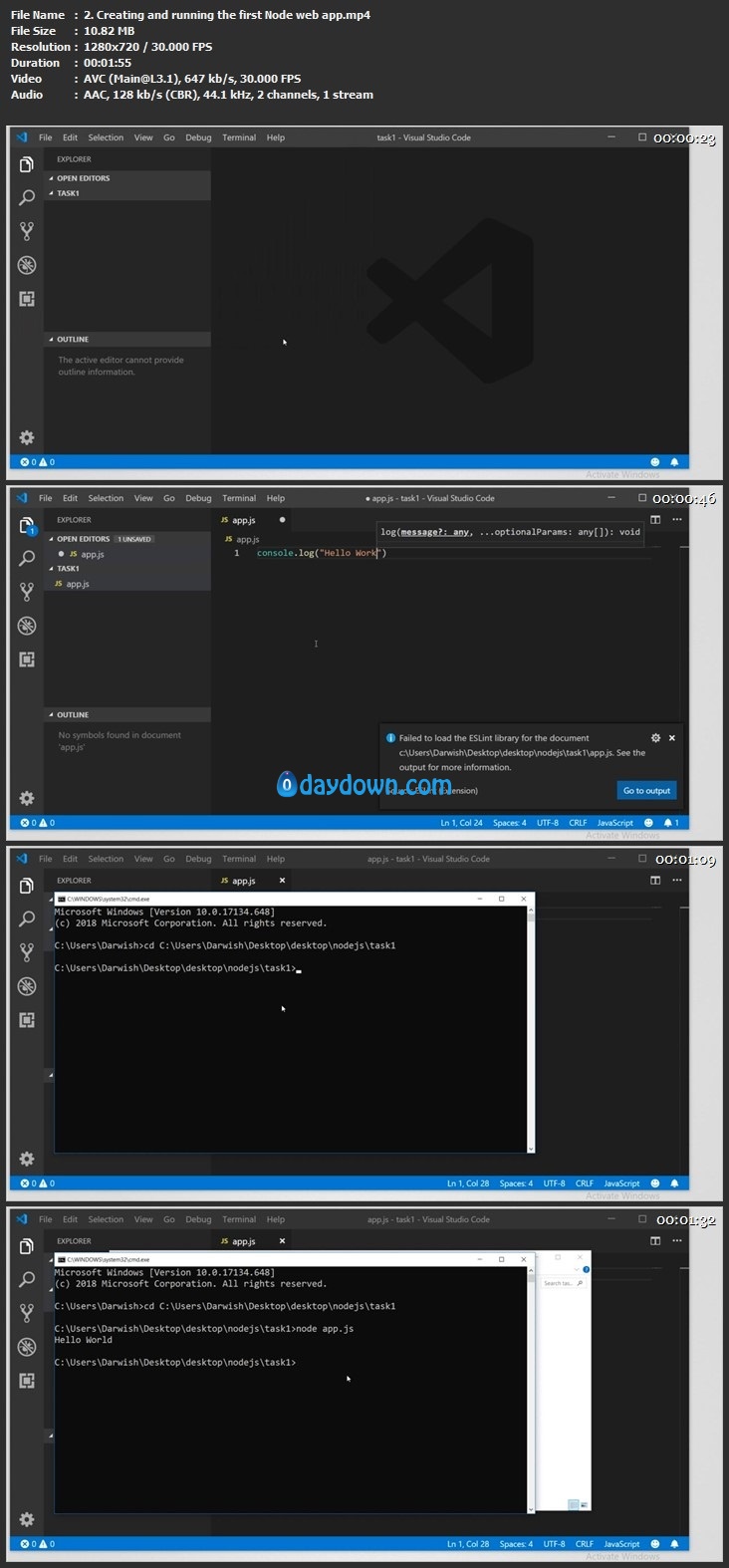Click Split Editor icon in the 00:01:09 frame
The image size is (729, 1568).
(655, 880)
